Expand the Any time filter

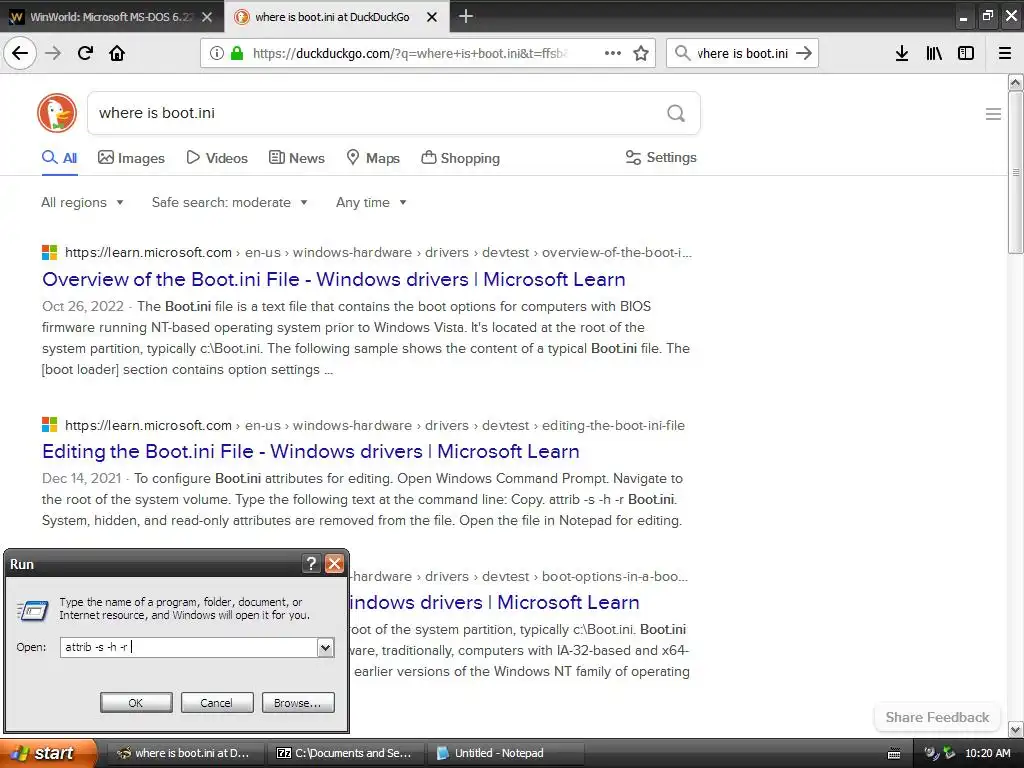coord(371,202)
